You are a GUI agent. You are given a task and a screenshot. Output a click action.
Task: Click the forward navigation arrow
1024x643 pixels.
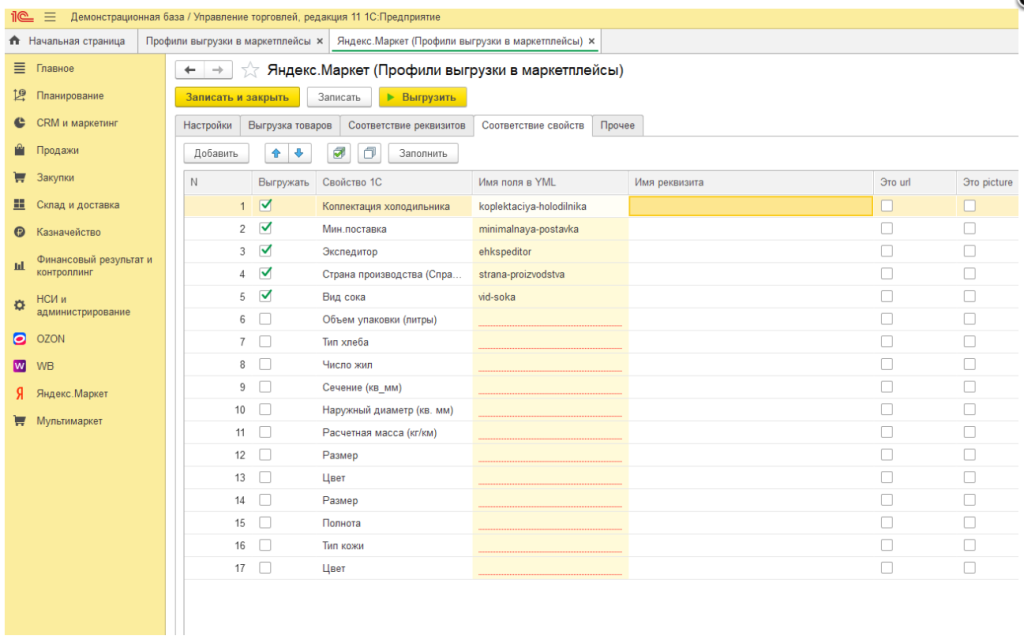[x=219, y=70]
